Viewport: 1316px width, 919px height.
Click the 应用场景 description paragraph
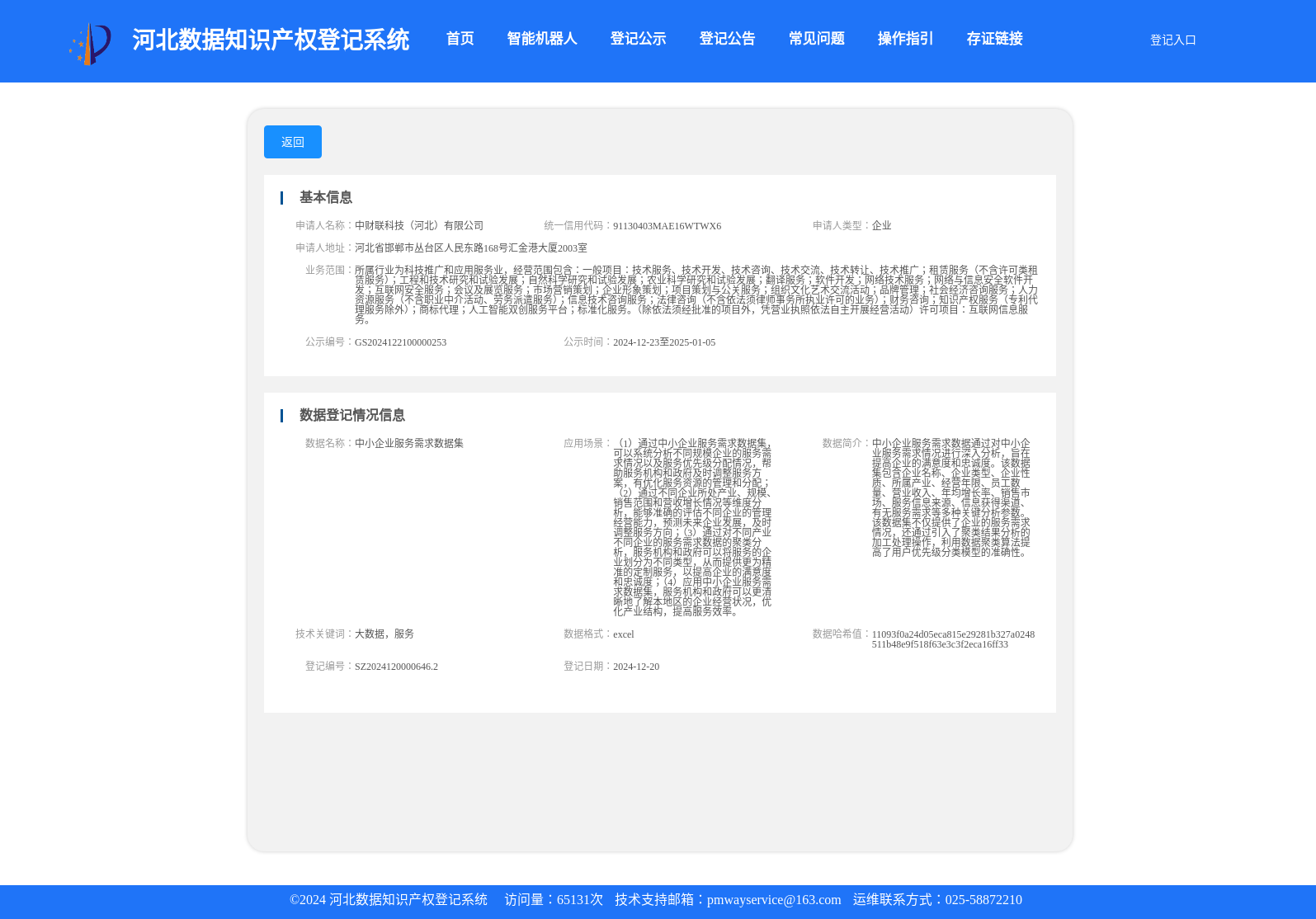tap(692, 527)
